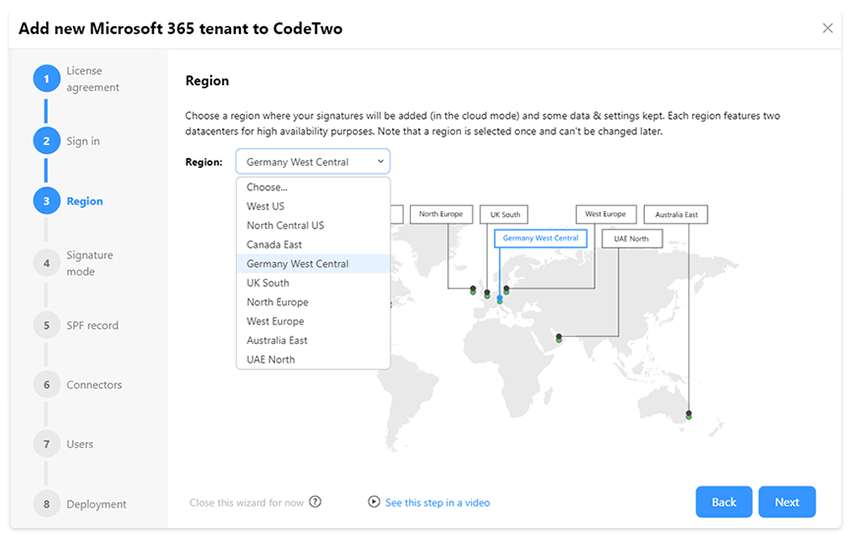Click the Germany West Central map label
The image size is (850, 540).
540,238
